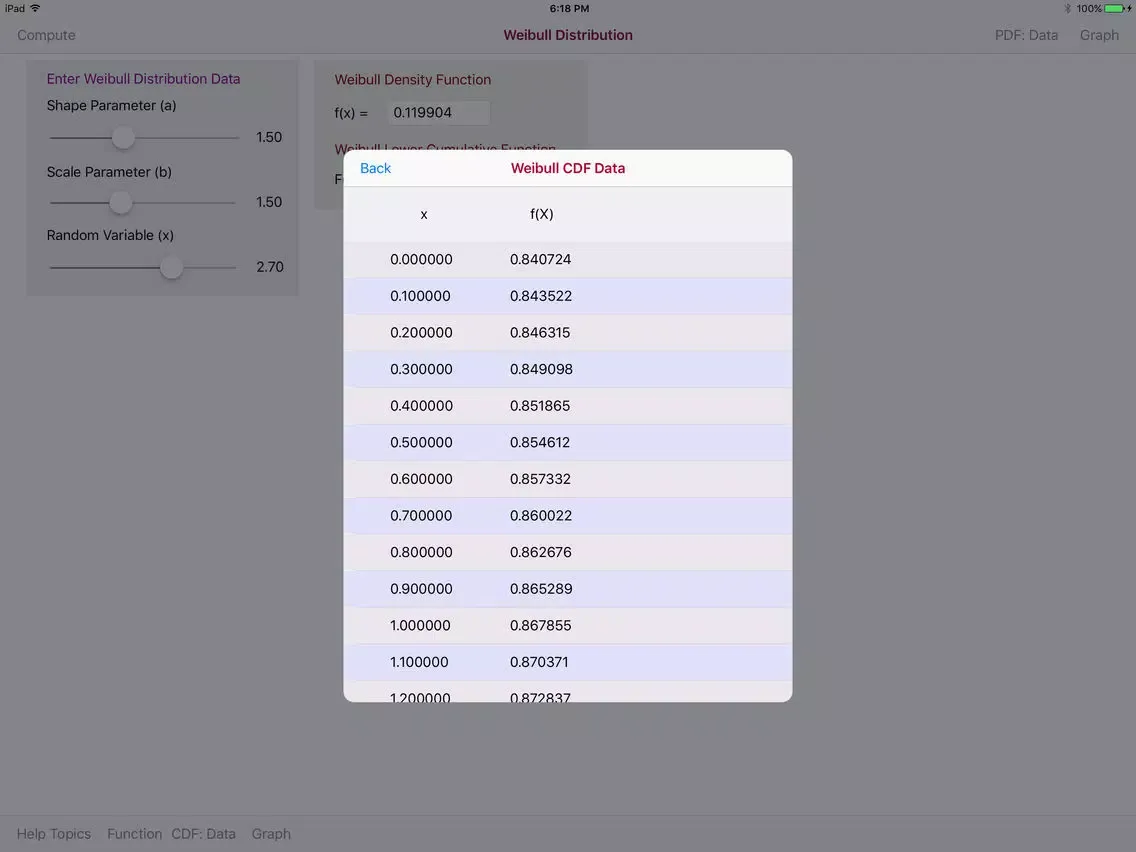Tap the Back button in Weibull CDF Data
1136x852 pixels.
[375, 168]
